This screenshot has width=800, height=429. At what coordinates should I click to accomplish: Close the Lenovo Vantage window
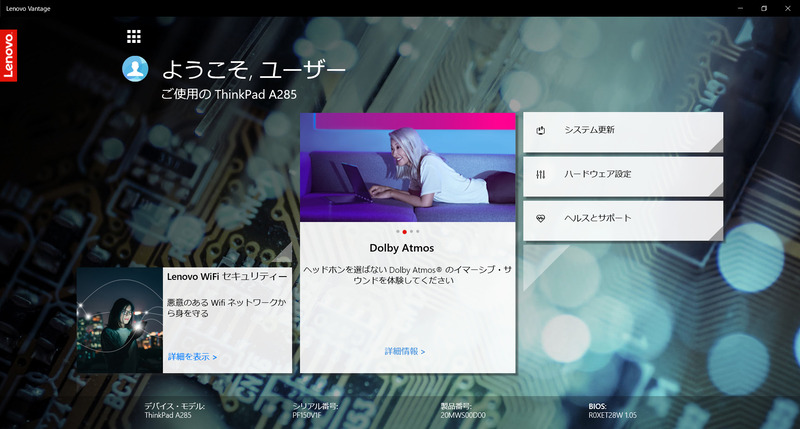(x=788, y=8)
